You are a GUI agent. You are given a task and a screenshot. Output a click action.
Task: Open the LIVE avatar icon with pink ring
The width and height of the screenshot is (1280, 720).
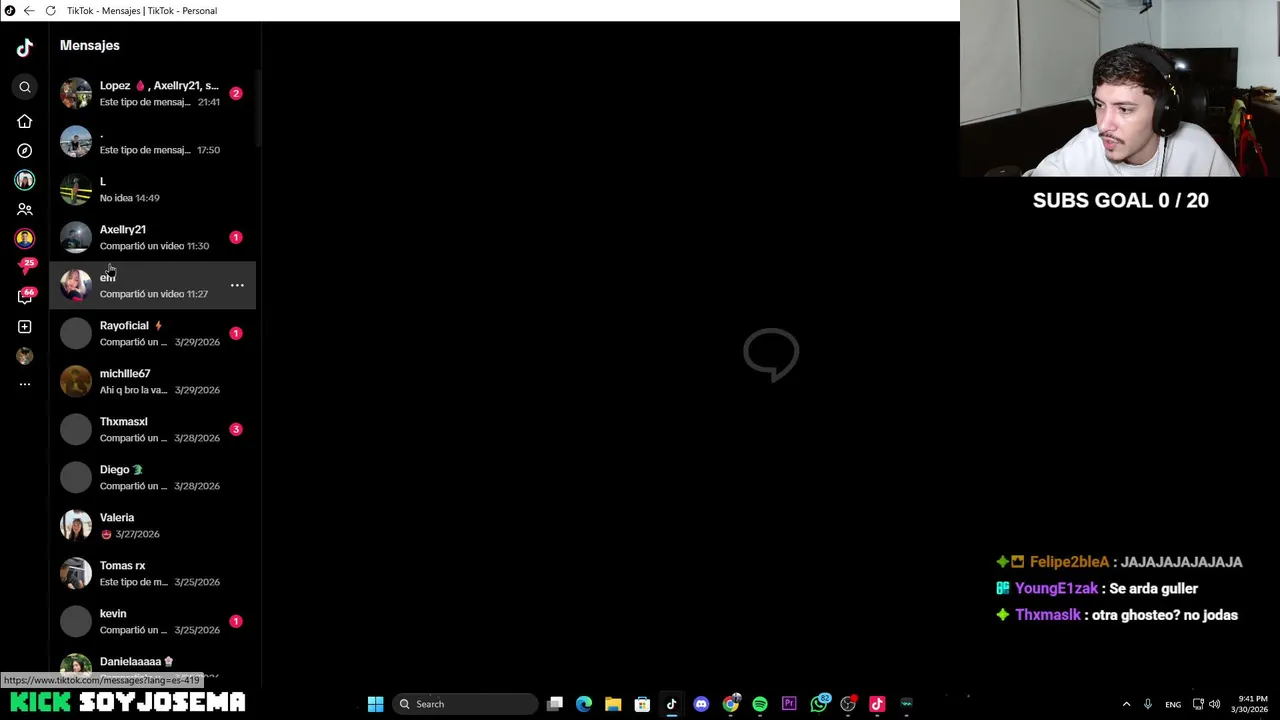25,238
